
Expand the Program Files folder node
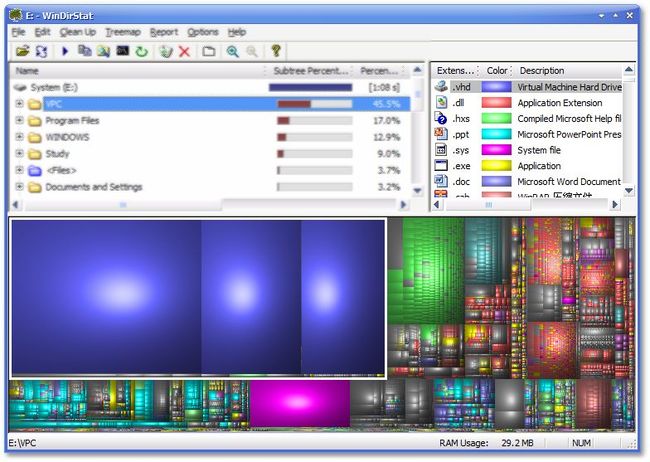tap(19, 120)
